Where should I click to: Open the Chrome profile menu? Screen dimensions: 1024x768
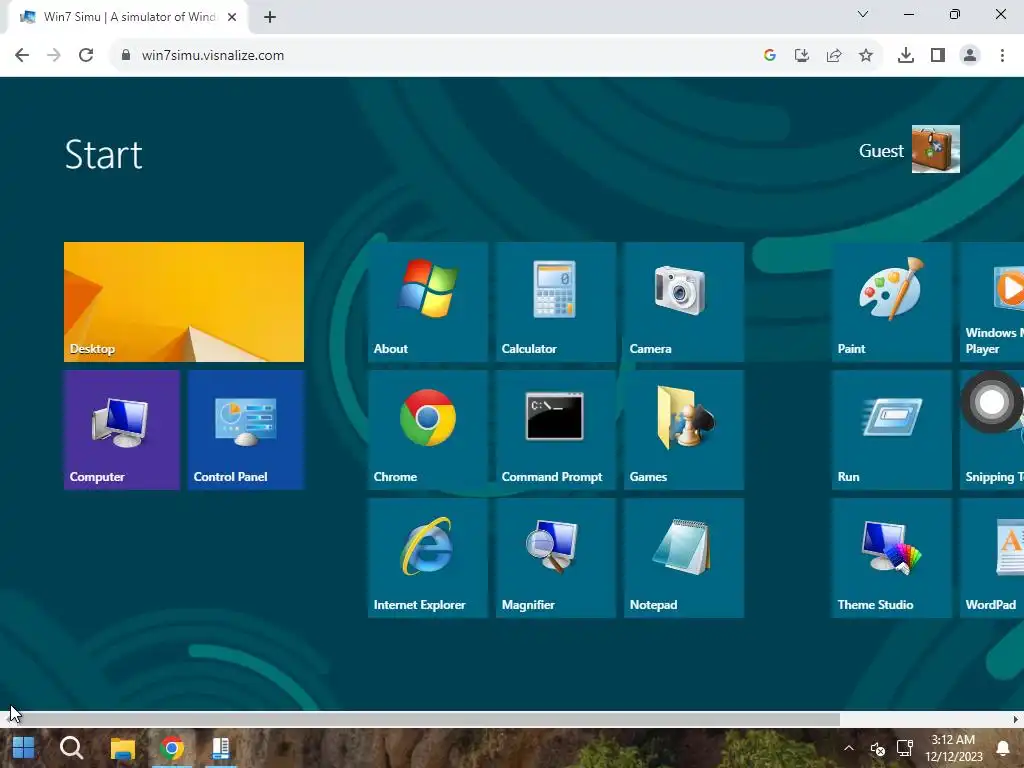coord(970,55)
